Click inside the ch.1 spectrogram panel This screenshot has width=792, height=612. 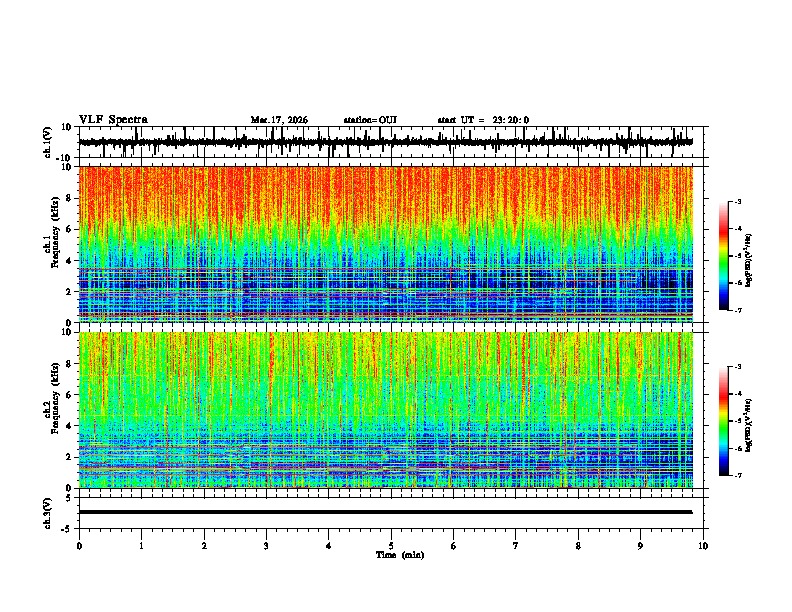[386, 244]
